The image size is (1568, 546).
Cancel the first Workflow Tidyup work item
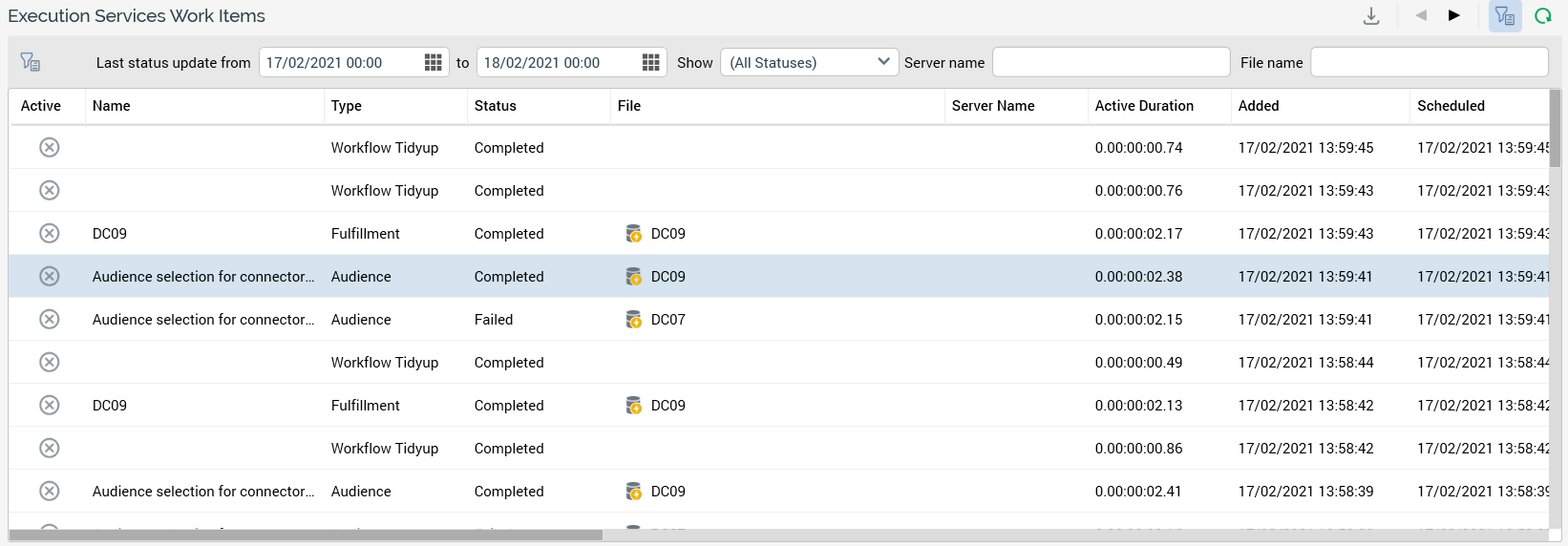(x=50, y=147)
